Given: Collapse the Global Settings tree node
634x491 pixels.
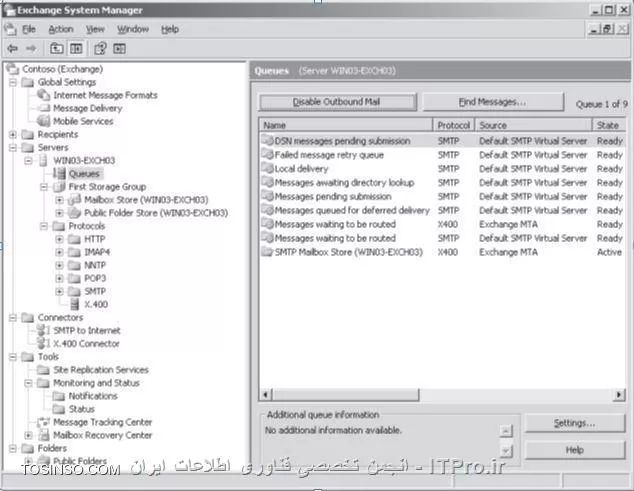Looking at the screenshot, I should click(x=13, y=82).
